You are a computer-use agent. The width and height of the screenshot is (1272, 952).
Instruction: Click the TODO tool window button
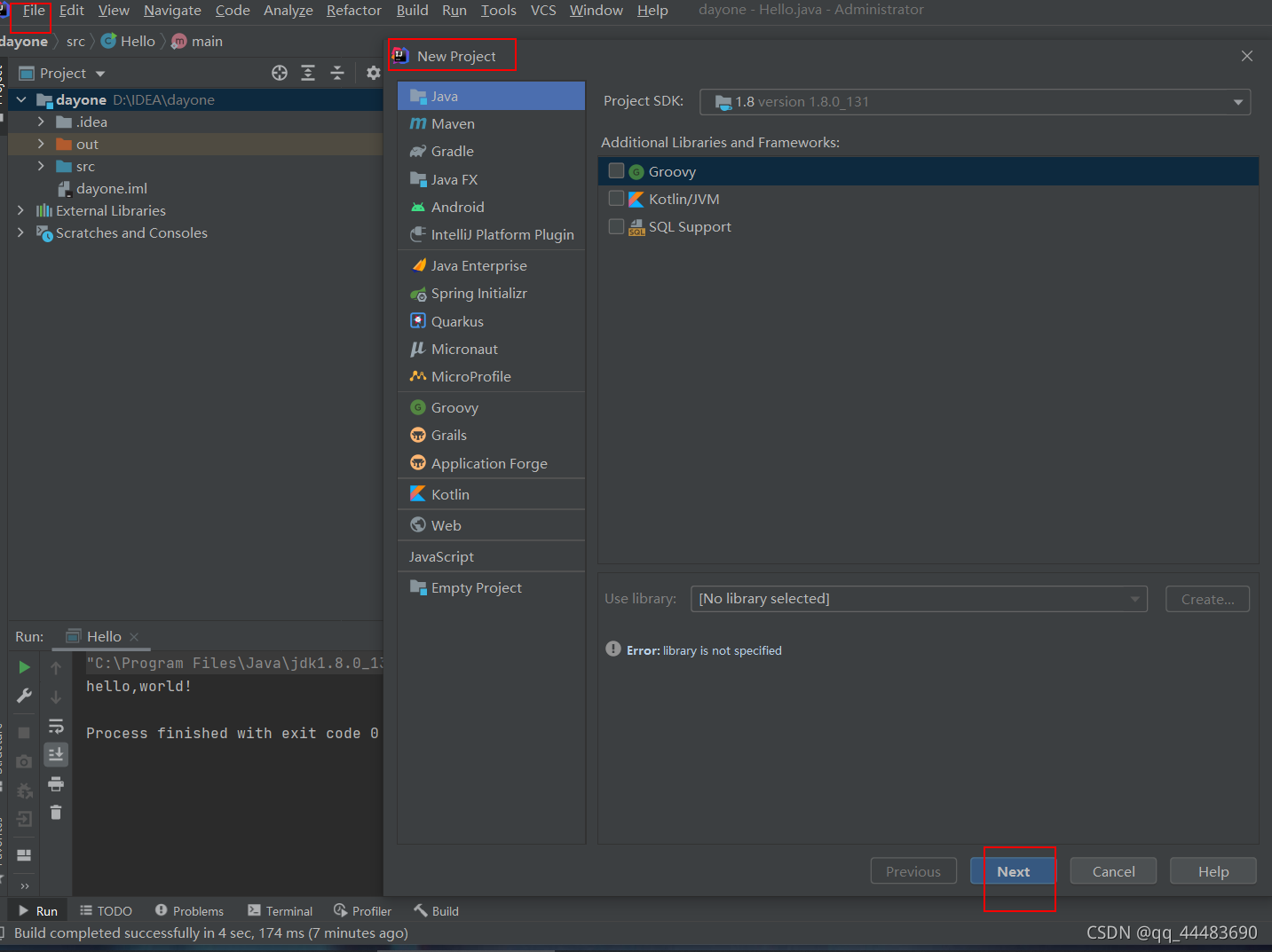(x=106, y=911)
